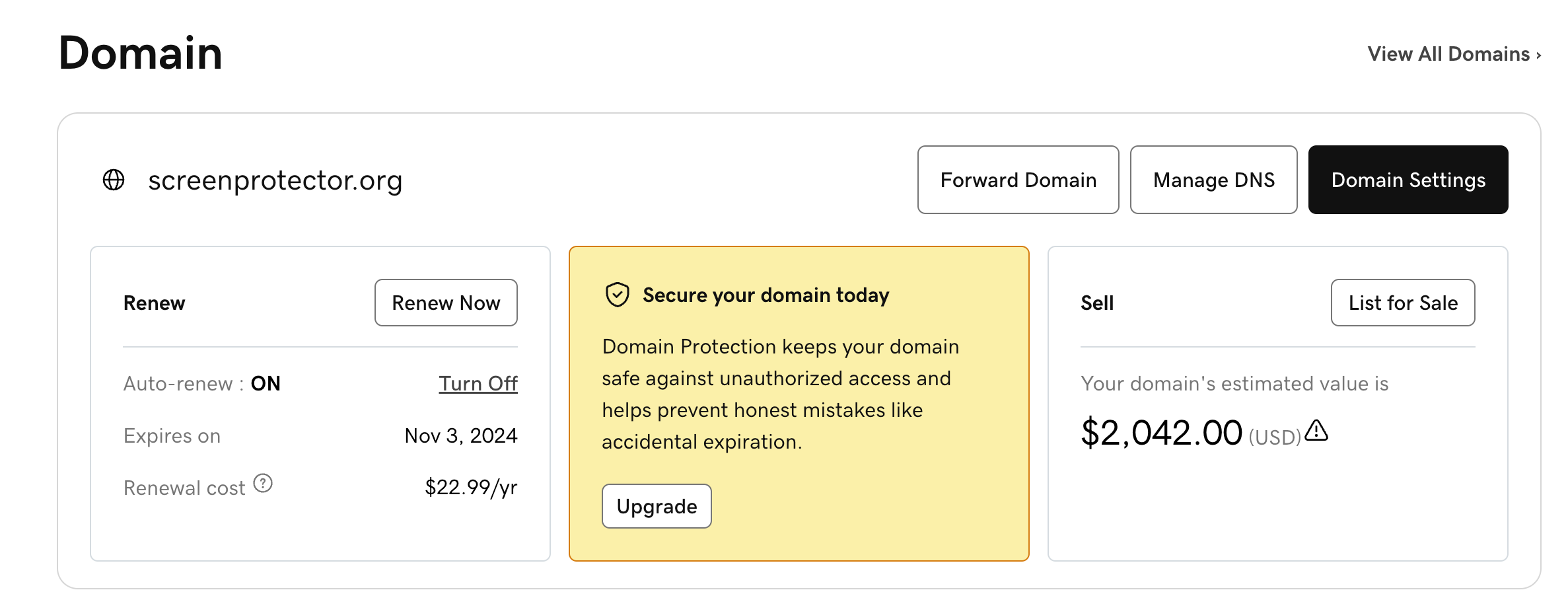1568x592 pixels.
Task: Open View All Domains link
Action: click(x=1448, y=54)
